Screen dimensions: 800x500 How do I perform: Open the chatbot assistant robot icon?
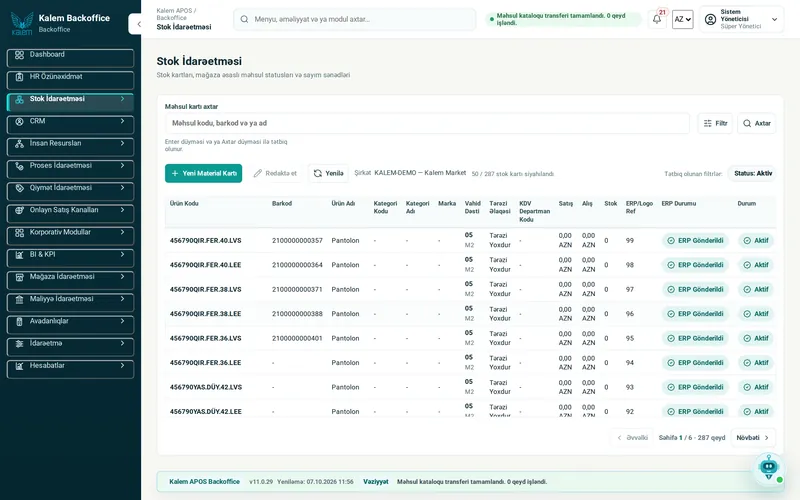(x=769, y=467)
